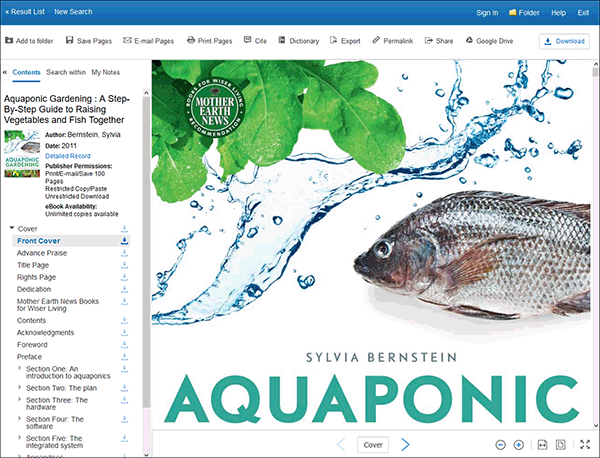The width and height of the screenshot is (600, 458).
Task: Expand Section Five: The integrated system
Action: (x=20, y=437)
